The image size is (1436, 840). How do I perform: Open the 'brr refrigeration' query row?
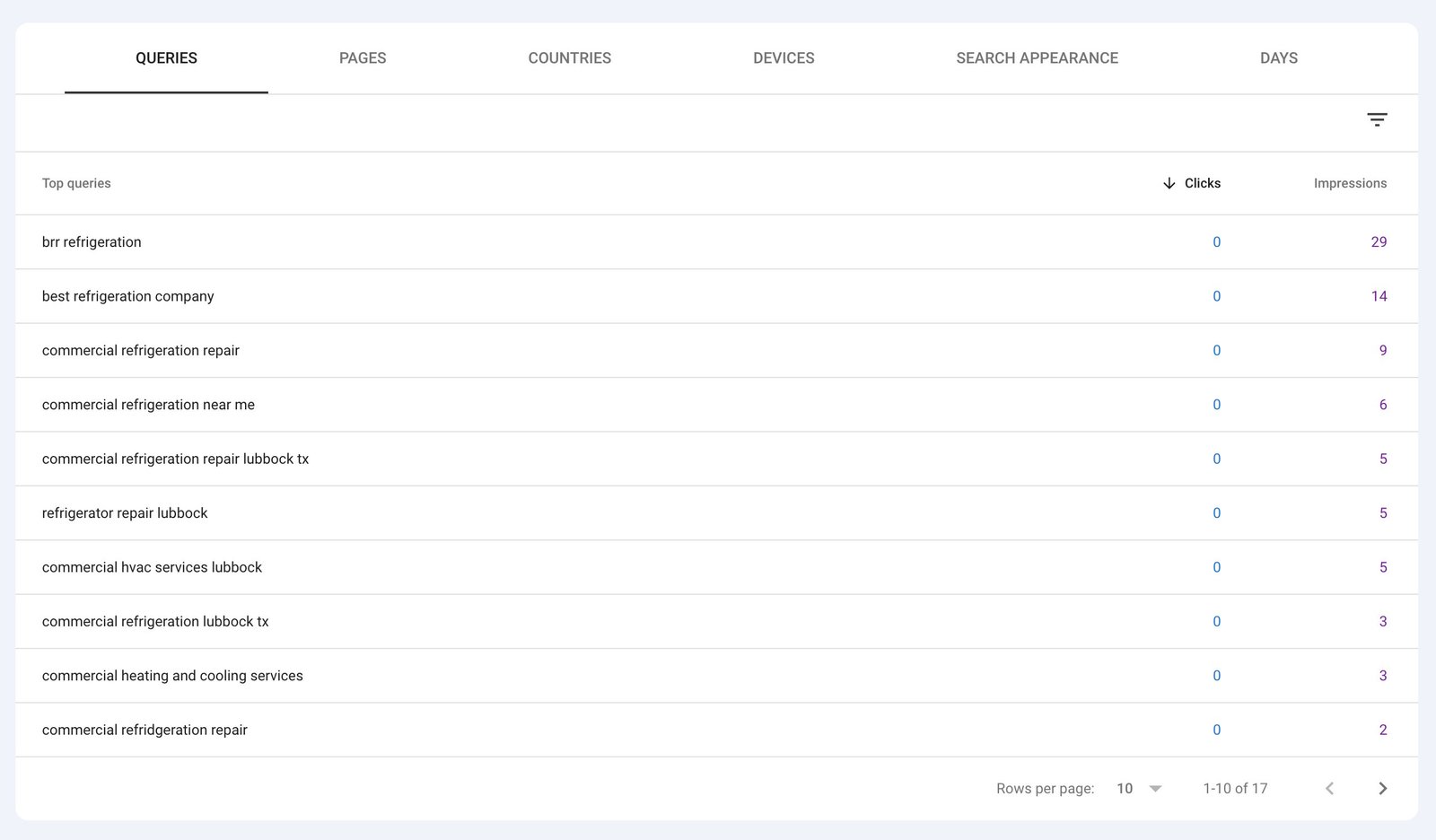[x=92, y=242]
